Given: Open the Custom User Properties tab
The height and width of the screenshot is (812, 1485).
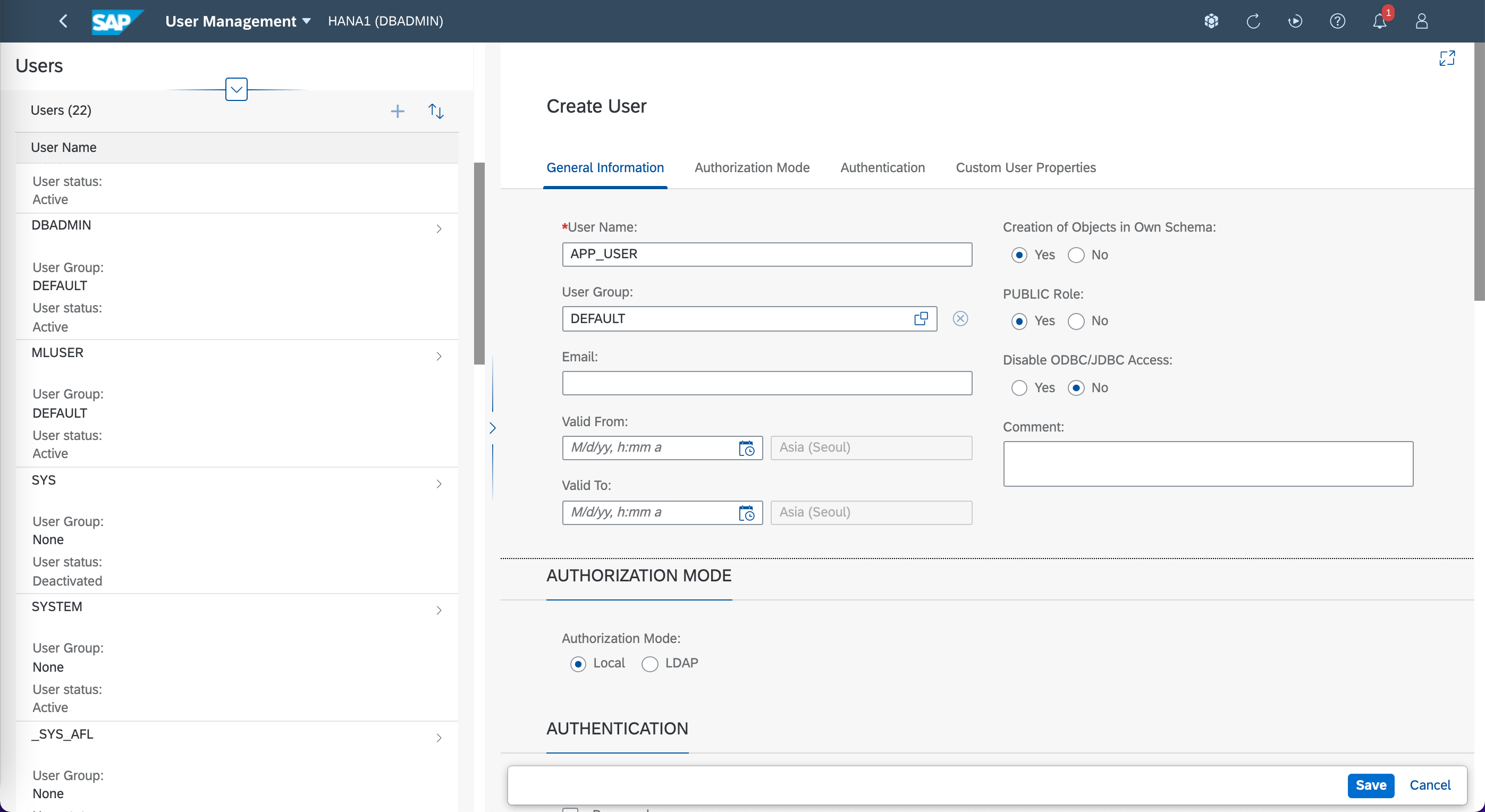Looking at the screenshot, I should 1025,168.
